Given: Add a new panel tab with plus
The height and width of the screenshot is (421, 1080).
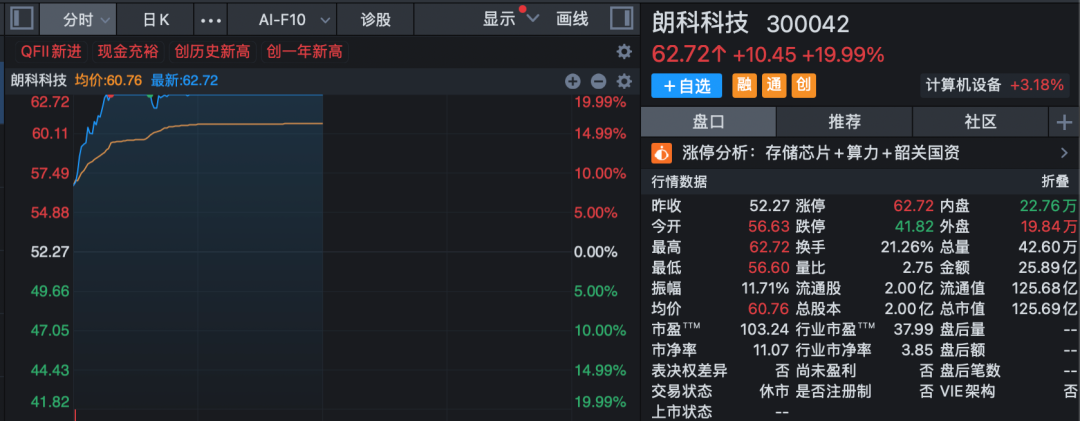Looking at the screenshot, I should tap(1064, 123).
